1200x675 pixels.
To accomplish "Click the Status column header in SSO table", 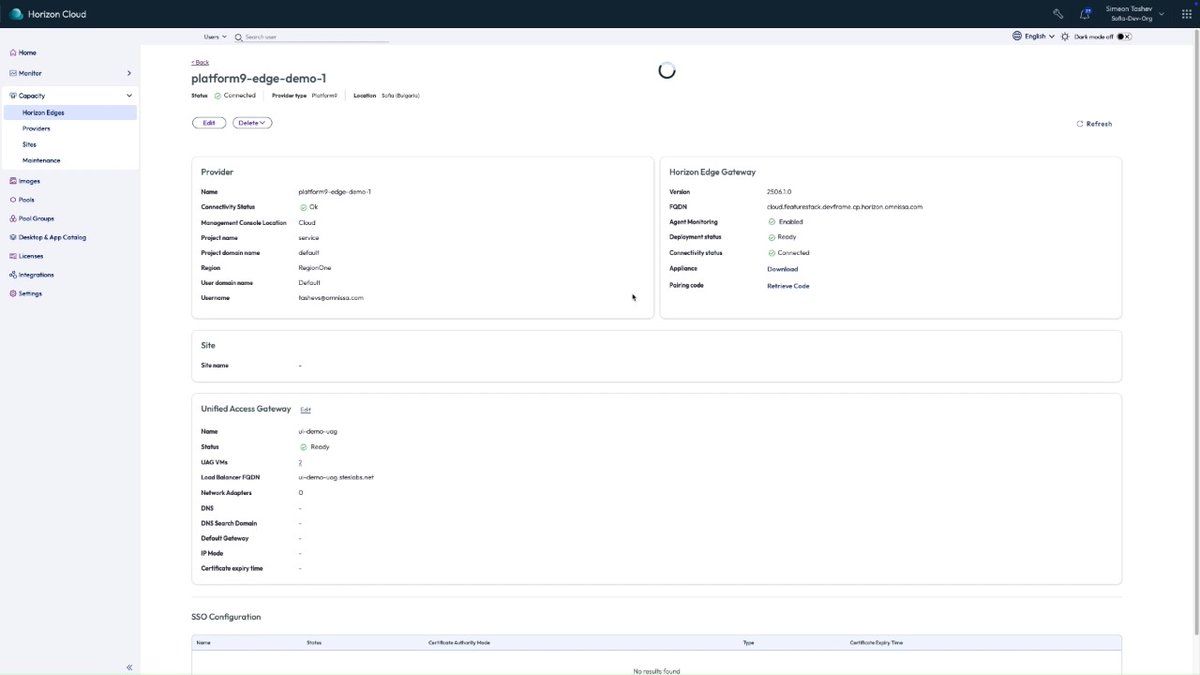I will (x=314, y=643).
